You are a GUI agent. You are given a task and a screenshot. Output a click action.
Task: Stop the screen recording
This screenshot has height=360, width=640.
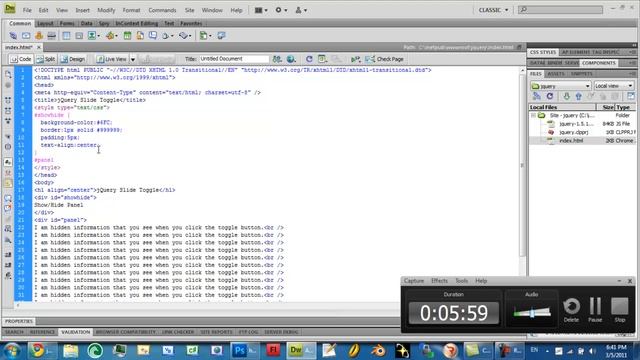point(620,310)
